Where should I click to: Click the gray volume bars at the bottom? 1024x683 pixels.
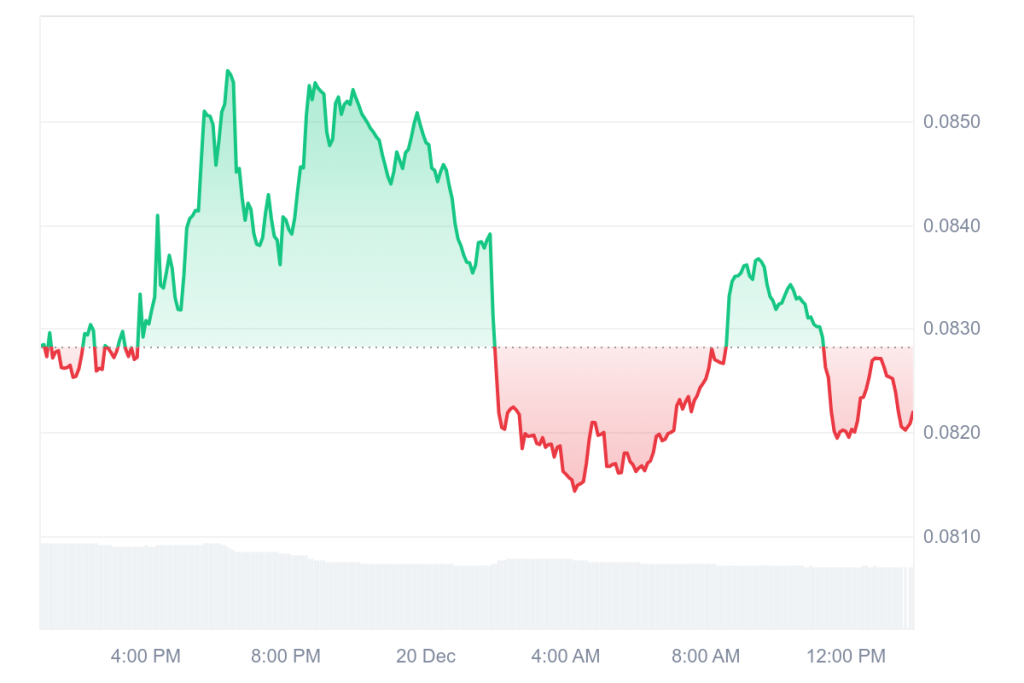tap(400, 595)
